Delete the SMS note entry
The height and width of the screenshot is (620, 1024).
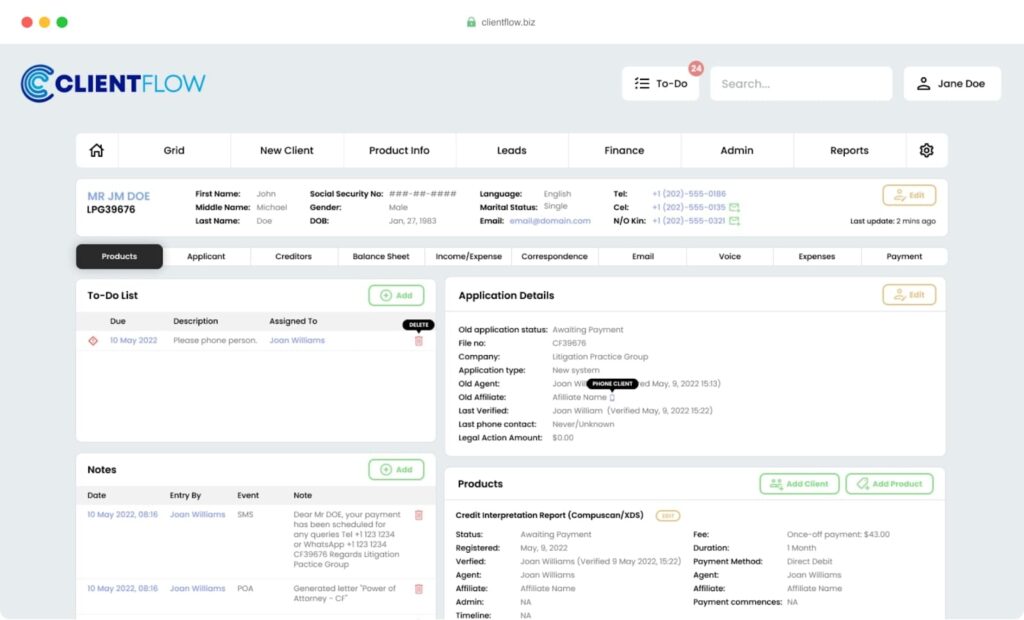tap(419, 515)
